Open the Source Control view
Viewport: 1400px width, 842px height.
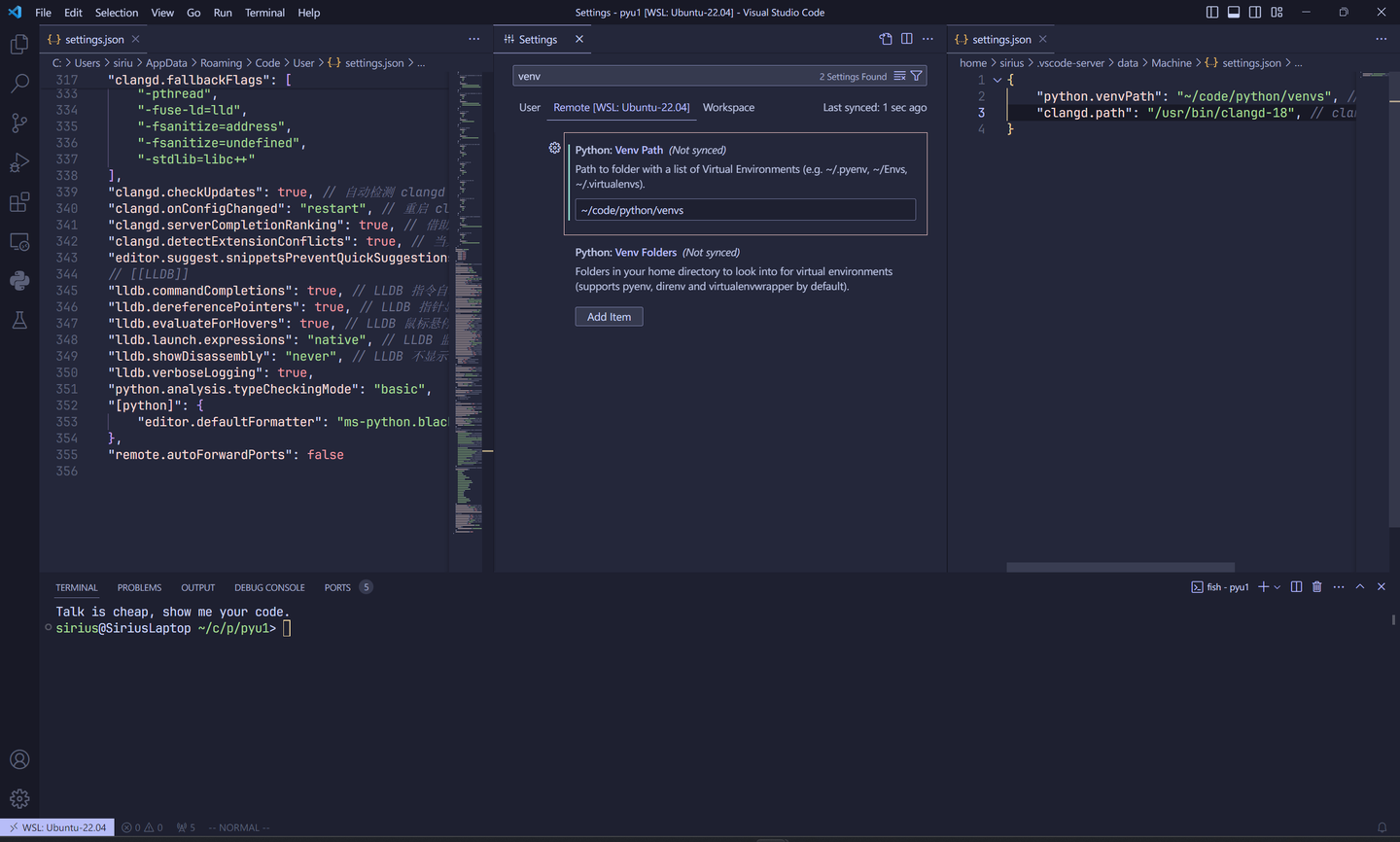(x=19, y=123)
